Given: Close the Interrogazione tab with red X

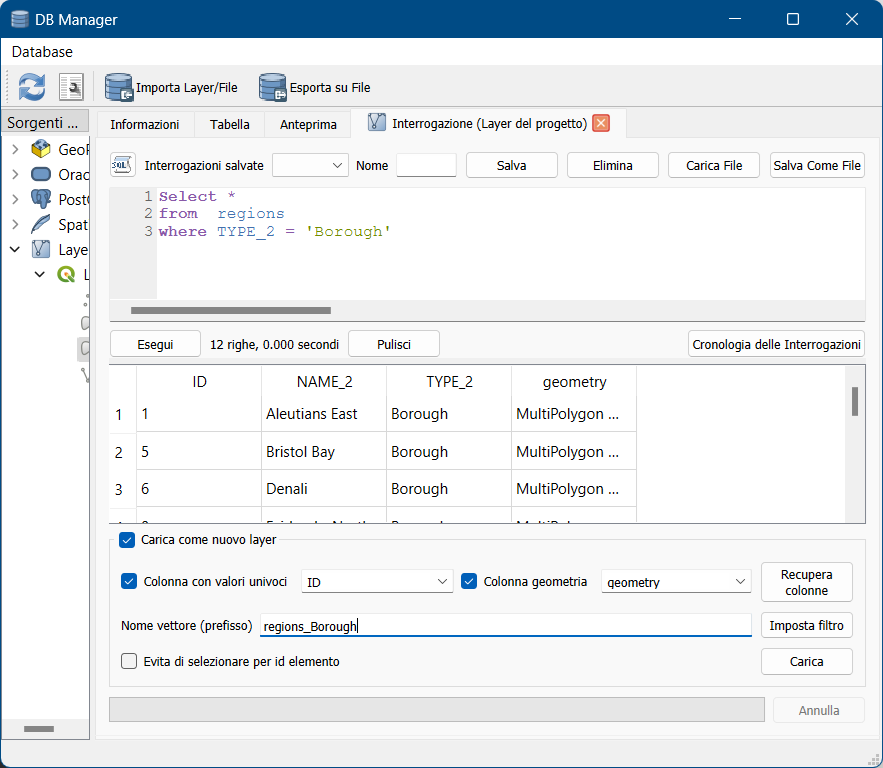Looking at the screenshot, I should click(601, 123).
